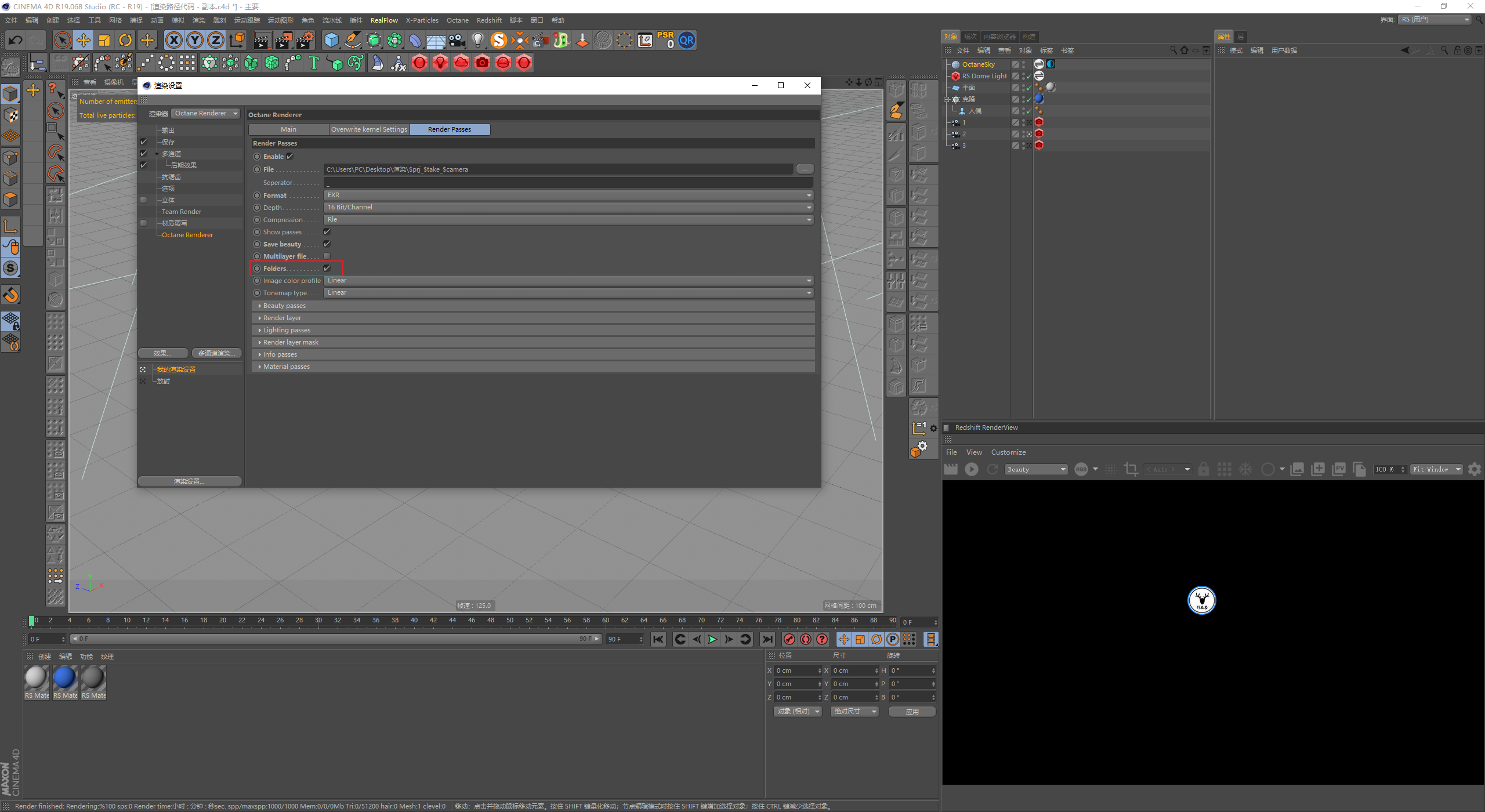Screen dimensions: 1485x812
Task: Click the PSR reset icon
Action: (x=665, y=40)
